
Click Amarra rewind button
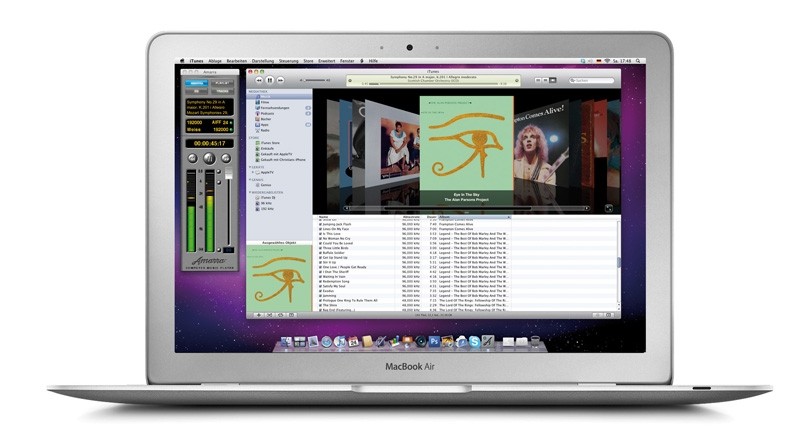[x=192, y=158]
